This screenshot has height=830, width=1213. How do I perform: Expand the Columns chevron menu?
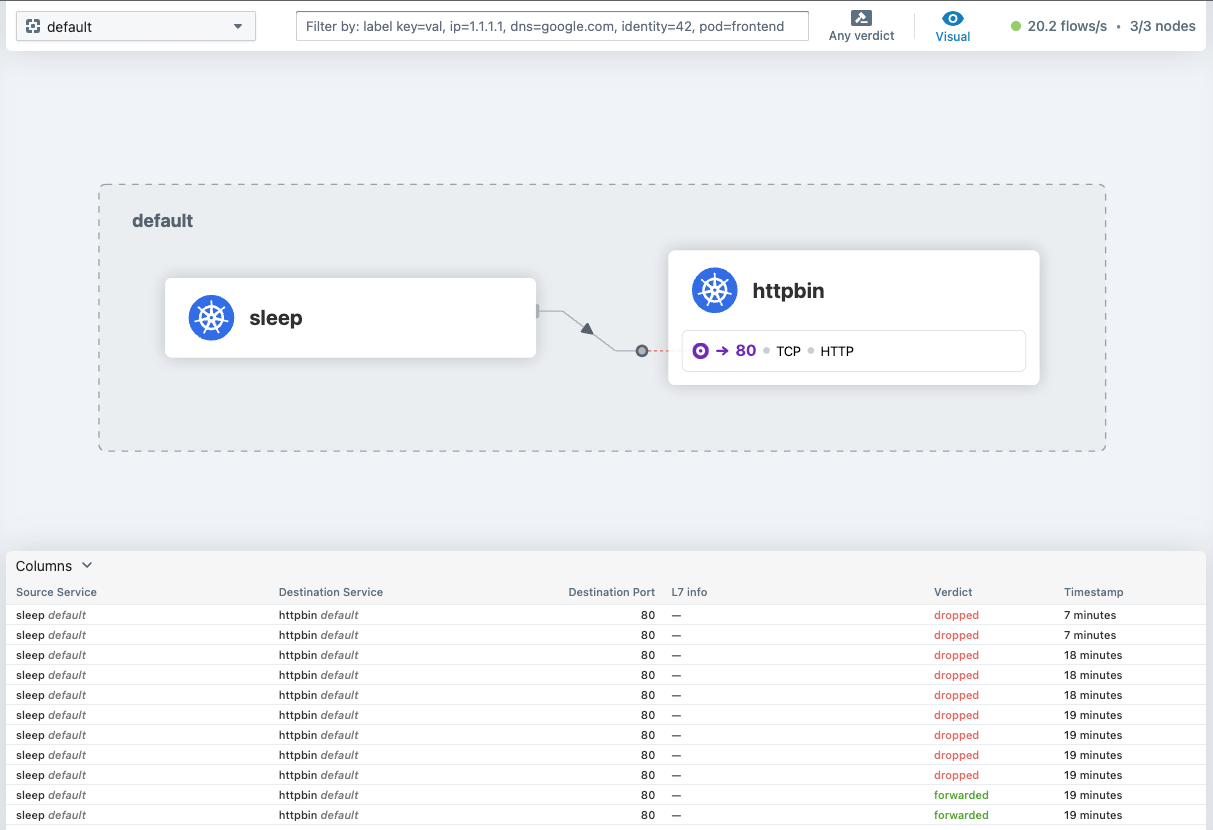[87, 566]
